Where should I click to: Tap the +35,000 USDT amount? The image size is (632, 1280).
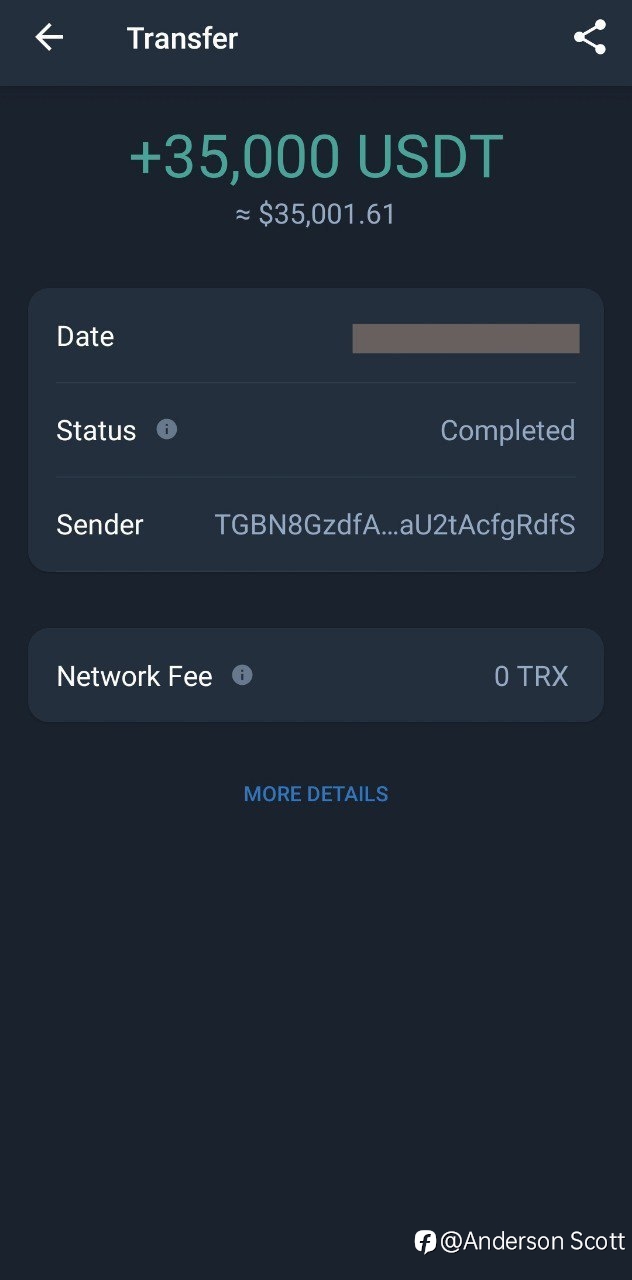tap(316, 157)
